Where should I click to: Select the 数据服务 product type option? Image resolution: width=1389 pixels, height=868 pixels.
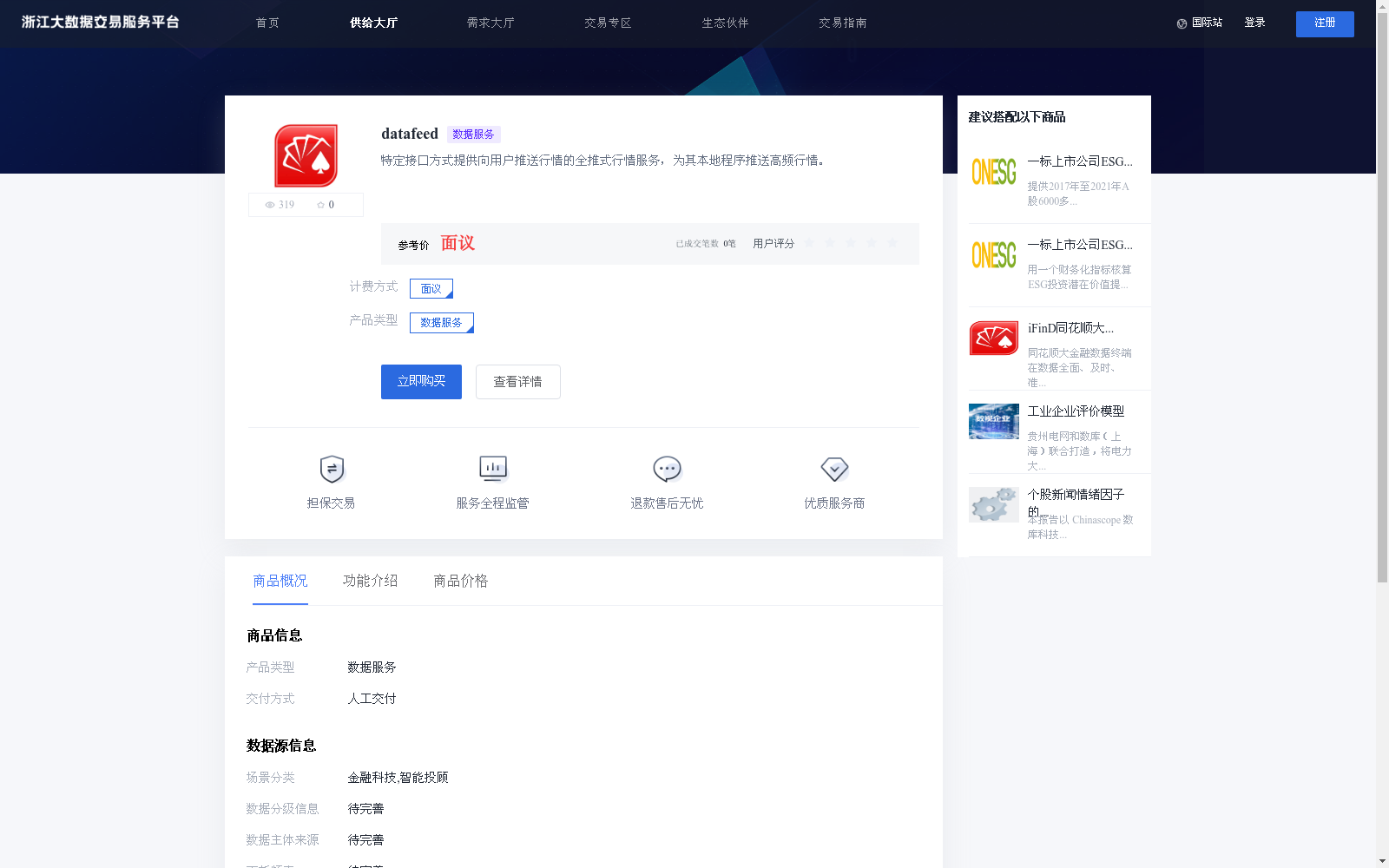click(442, 323)
